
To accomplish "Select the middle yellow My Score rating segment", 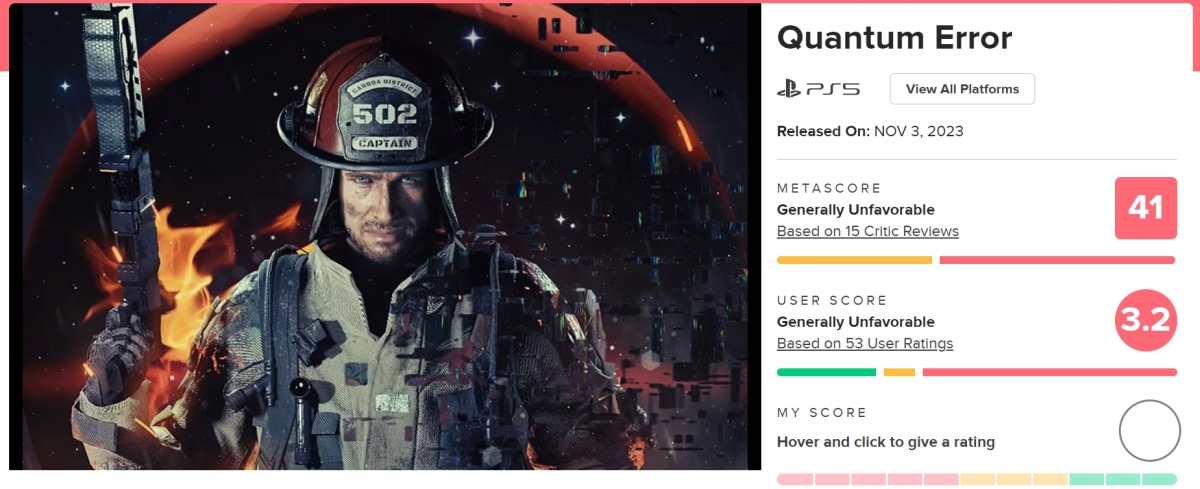I will click(x=1013, y=479).
